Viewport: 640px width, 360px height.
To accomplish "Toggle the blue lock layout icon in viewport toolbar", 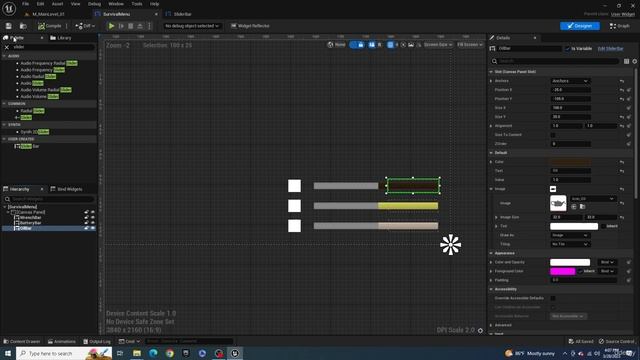I will [361, 45].
